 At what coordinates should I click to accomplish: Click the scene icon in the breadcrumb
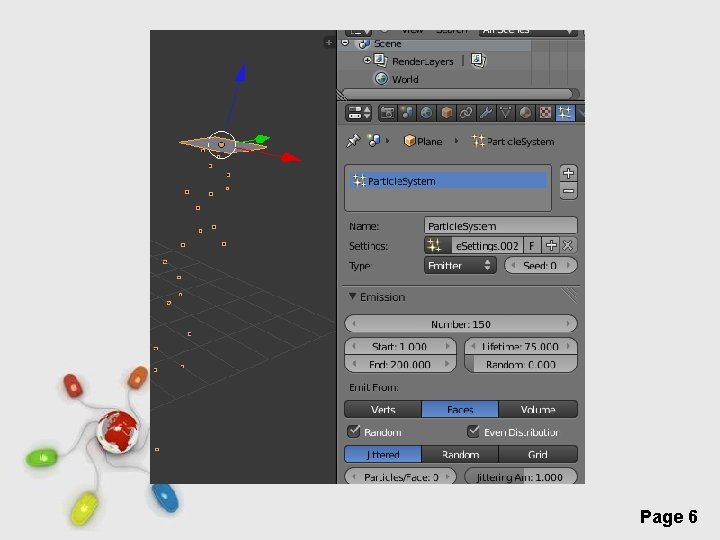(374, 141)
